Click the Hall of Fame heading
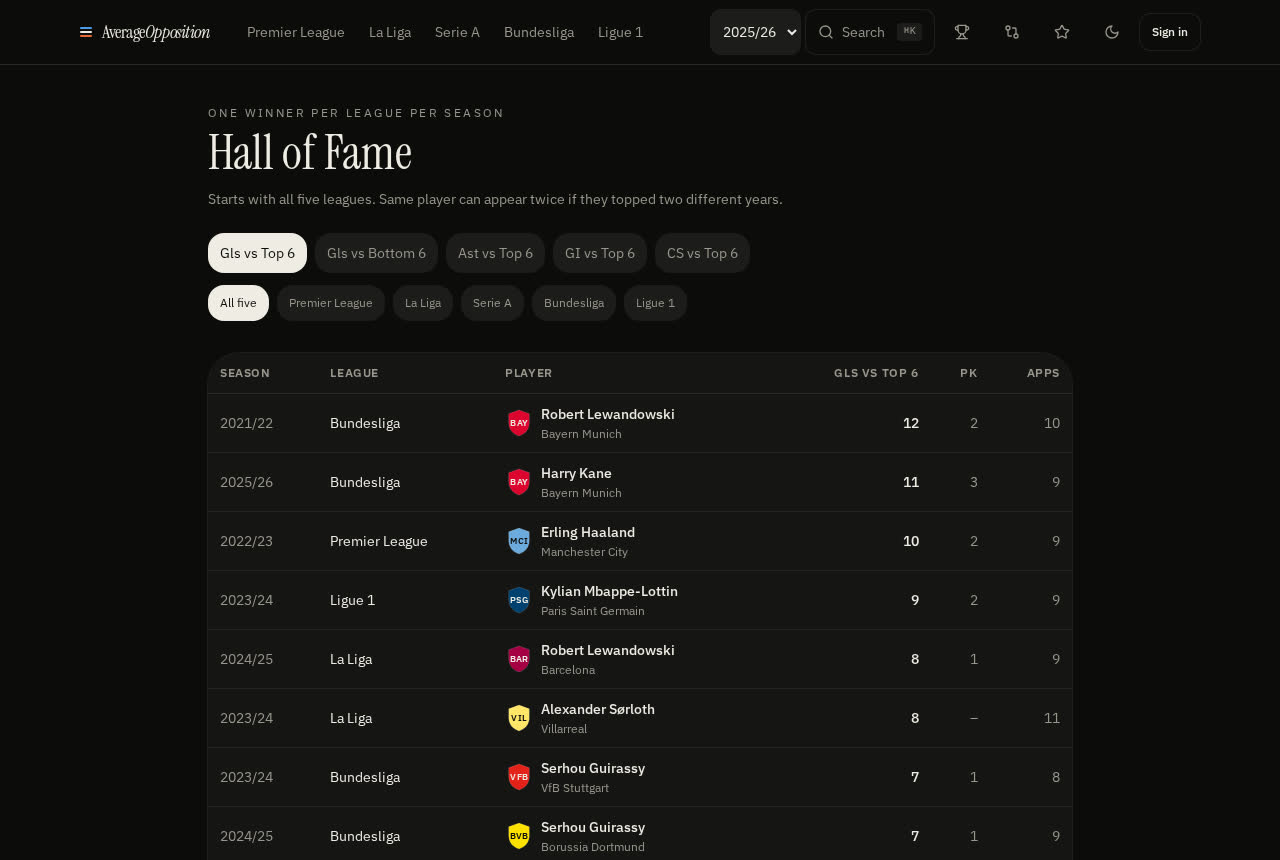The image size is (1280, 860). point(310,153)
